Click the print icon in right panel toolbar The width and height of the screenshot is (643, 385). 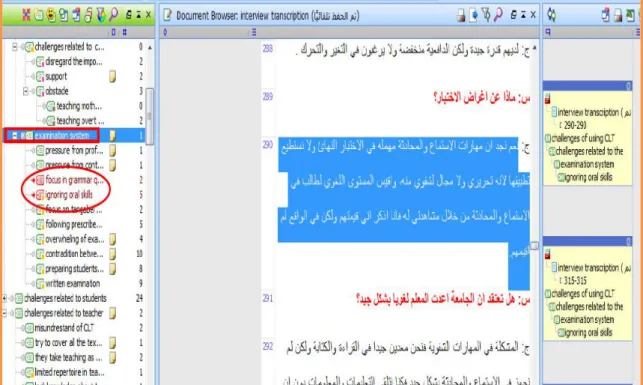point(618,16)
